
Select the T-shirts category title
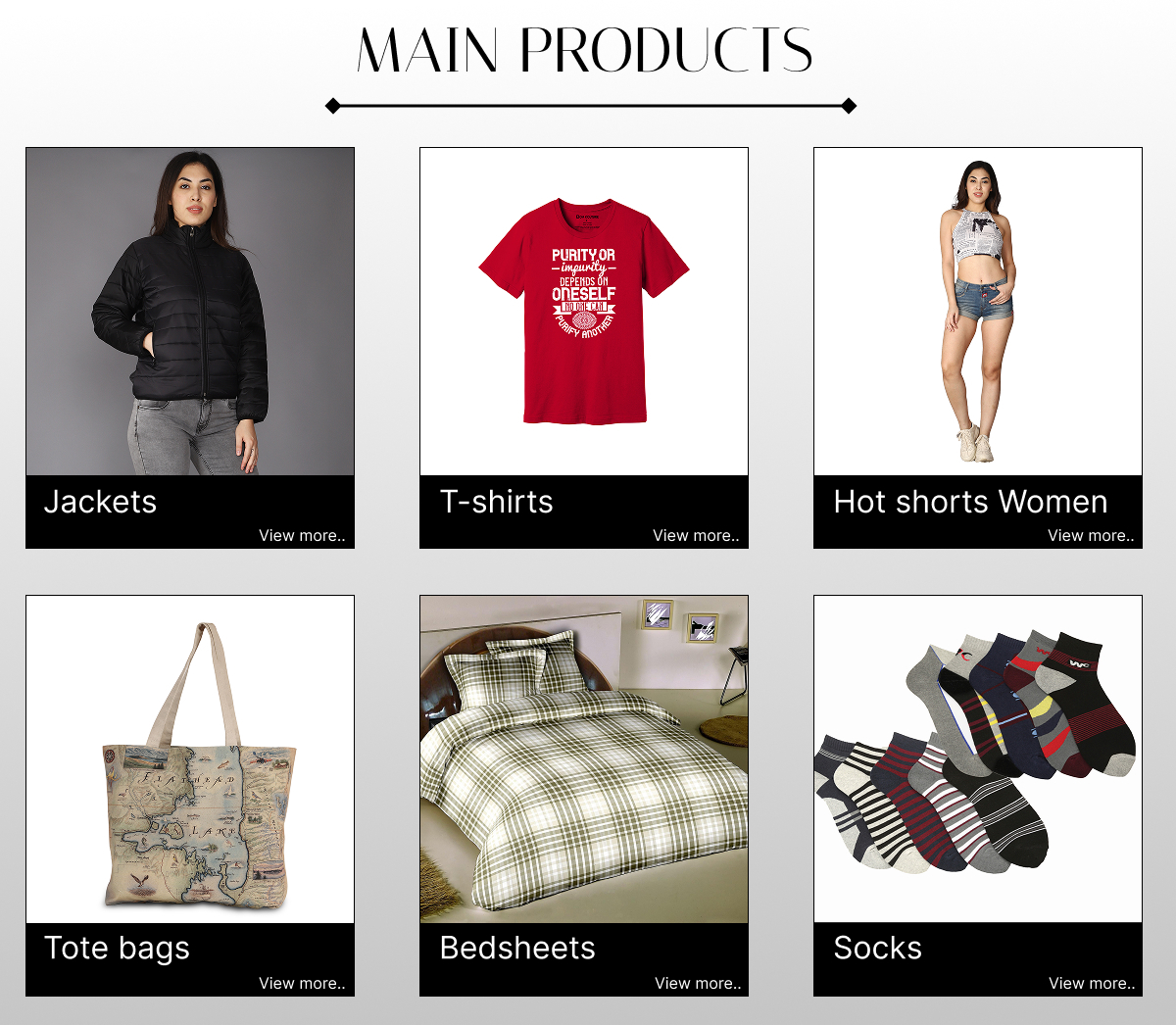pyautogui.click(x=497, y=502)
